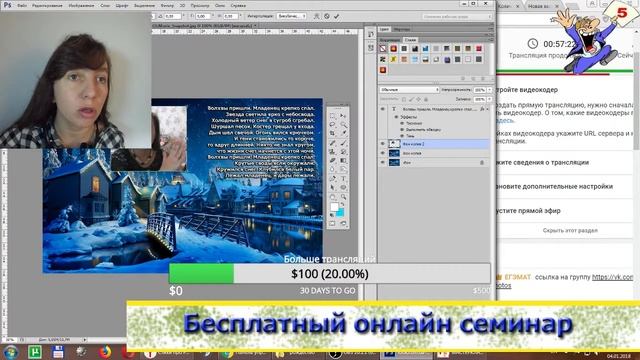Open Windows Start button
The image size is (640, 360).
coord(11,352)
